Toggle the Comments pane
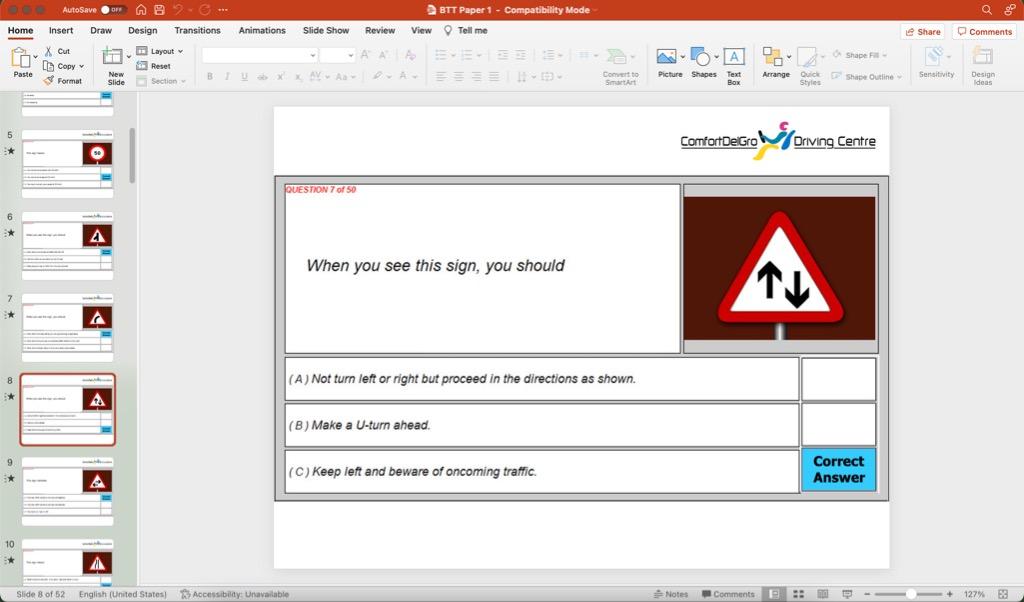 pyautogui.click(x=729, y=593)
